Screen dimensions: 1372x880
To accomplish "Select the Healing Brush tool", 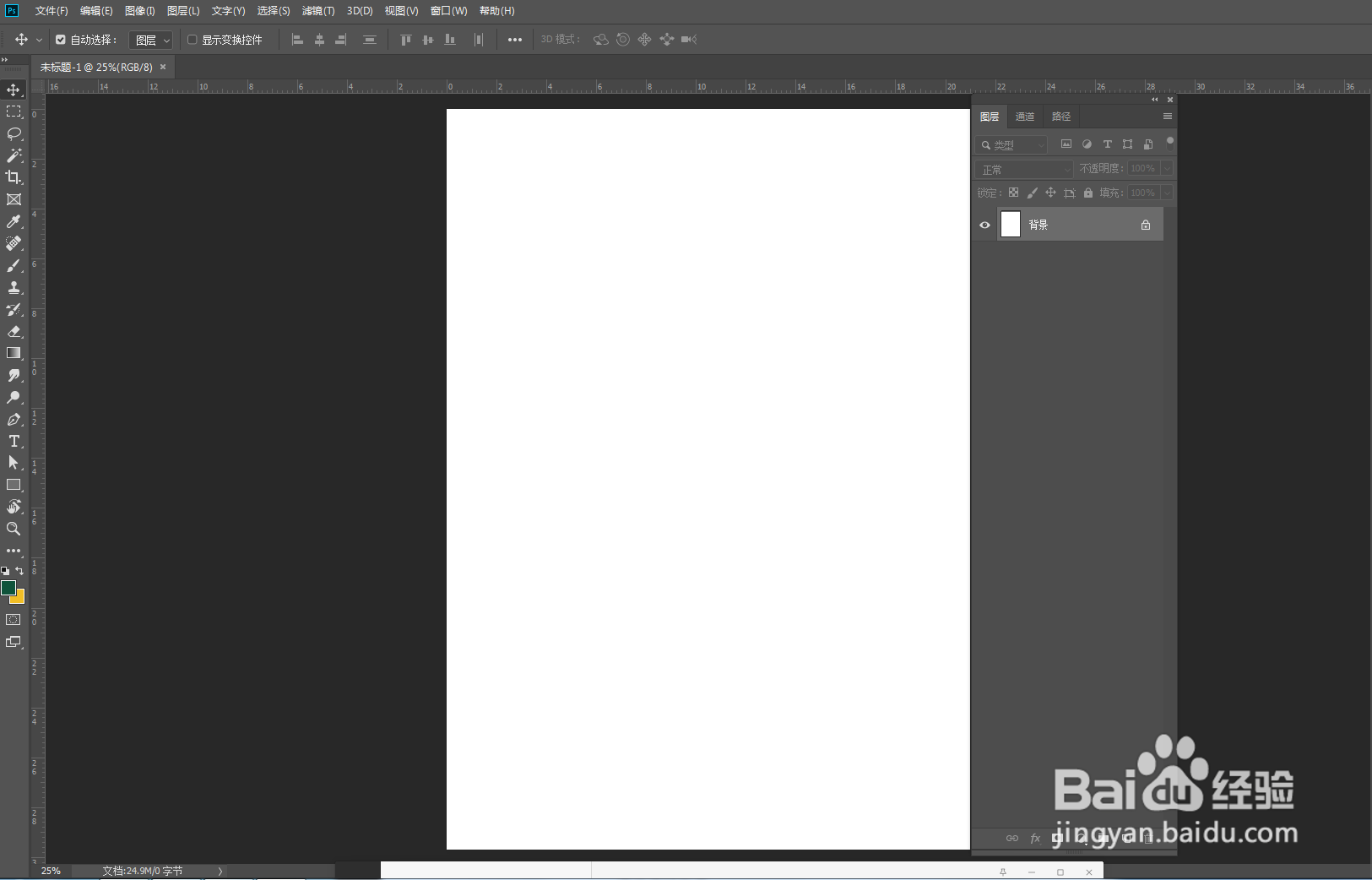I will (14, 243).
